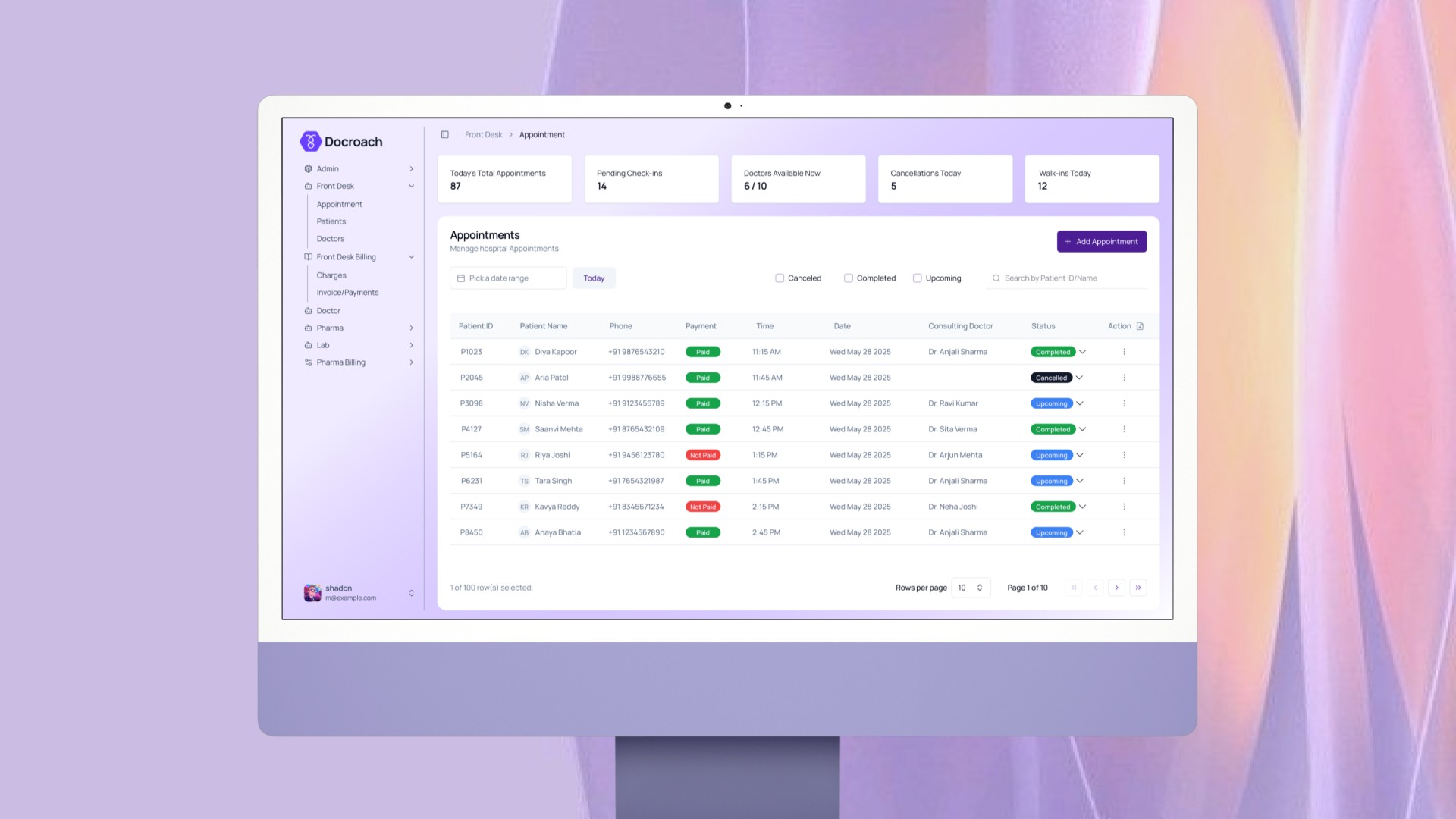Jump to the last page arrow
The image size is (1456, 819).
[x=1137, y=588]
